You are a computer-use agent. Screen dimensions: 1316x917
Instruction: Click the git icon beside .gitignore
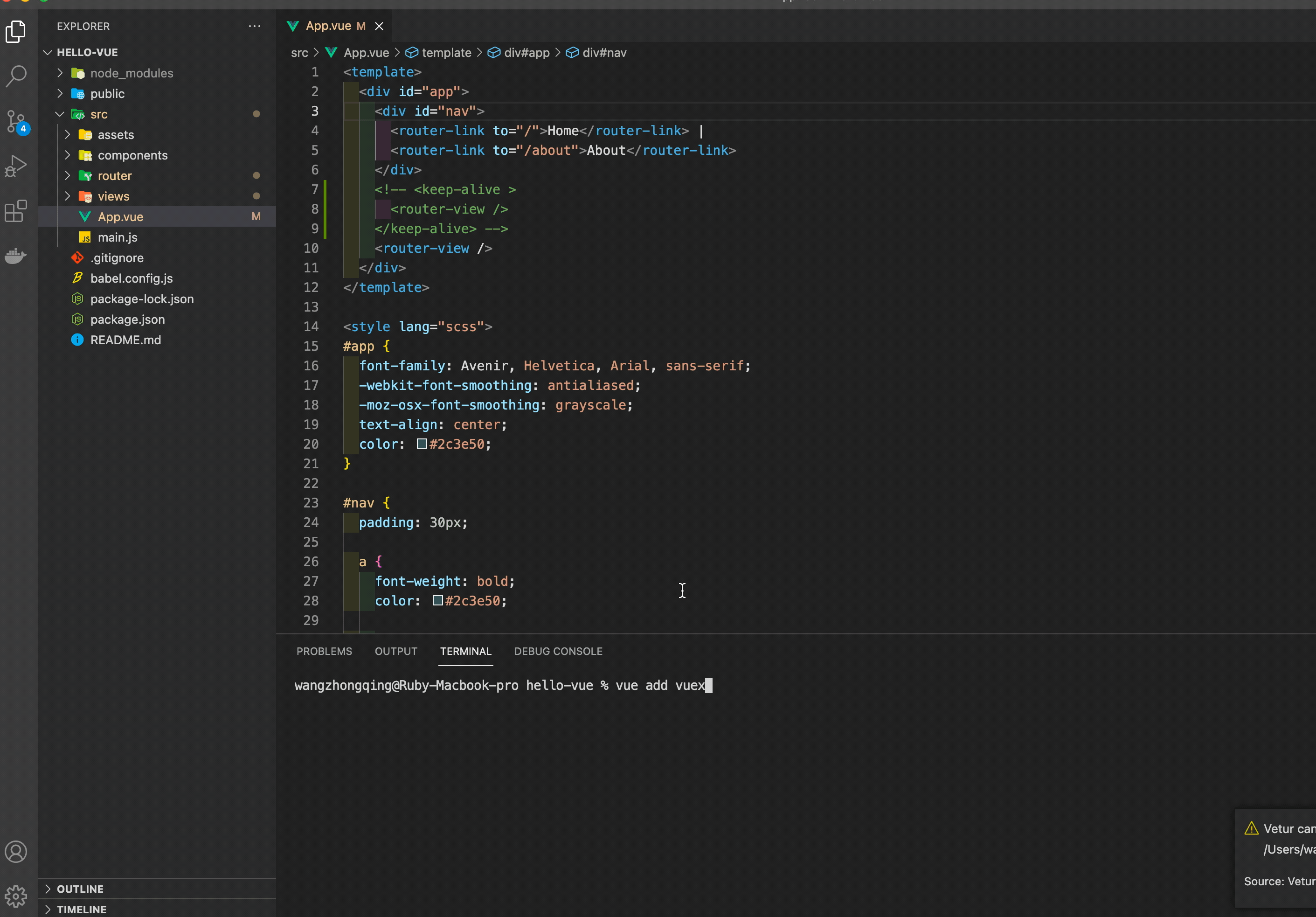coord(77,258)
